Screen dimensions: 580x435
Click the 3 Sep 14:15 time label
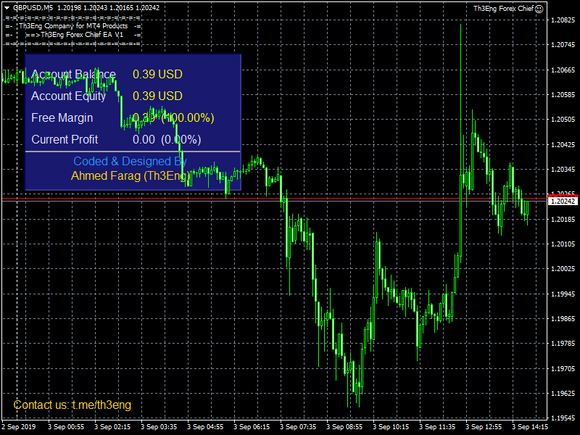[x=530, y=427]
